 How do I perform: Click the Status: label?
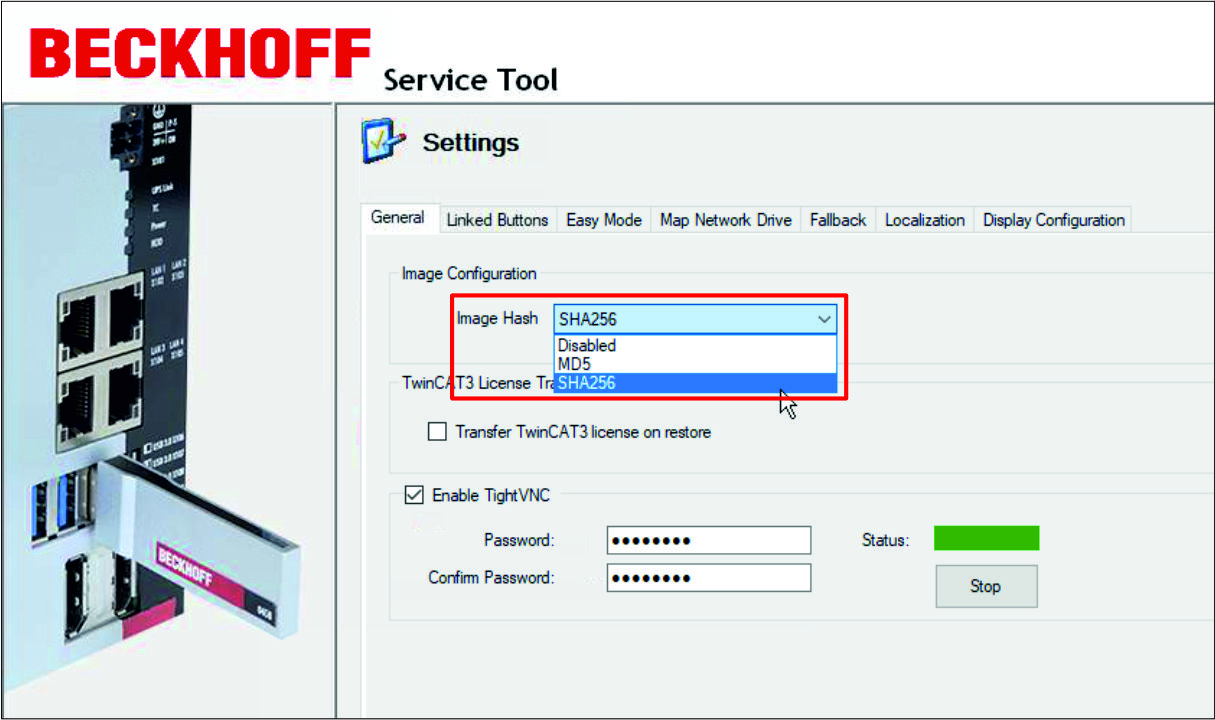pyautogui.click(x=885, y=540)
